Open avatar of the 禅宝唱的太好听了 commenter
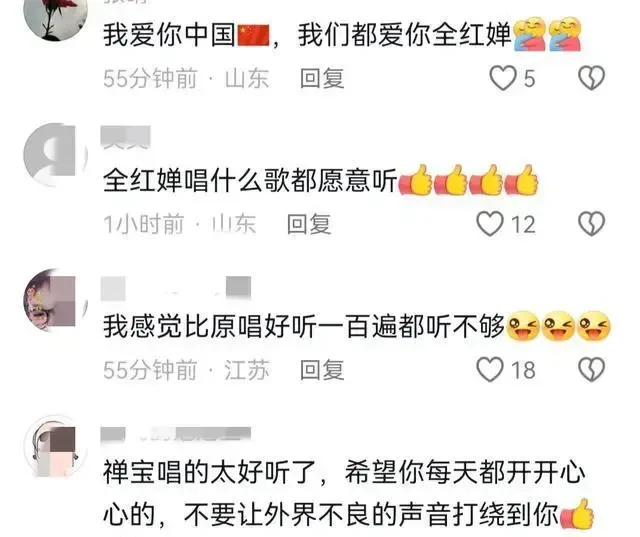This screenshot has height=537, width=640. point(56,446)
